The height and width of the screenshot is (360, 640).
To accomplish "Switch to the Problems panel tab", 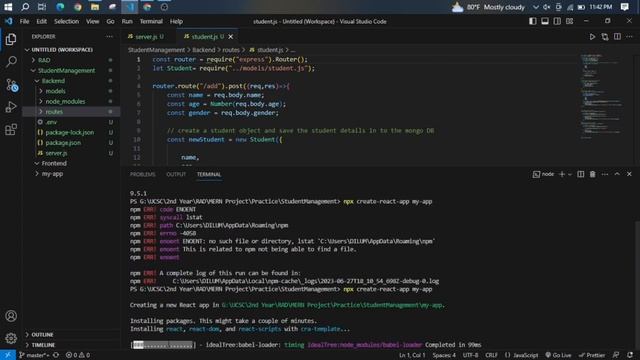I will point(142,174).
